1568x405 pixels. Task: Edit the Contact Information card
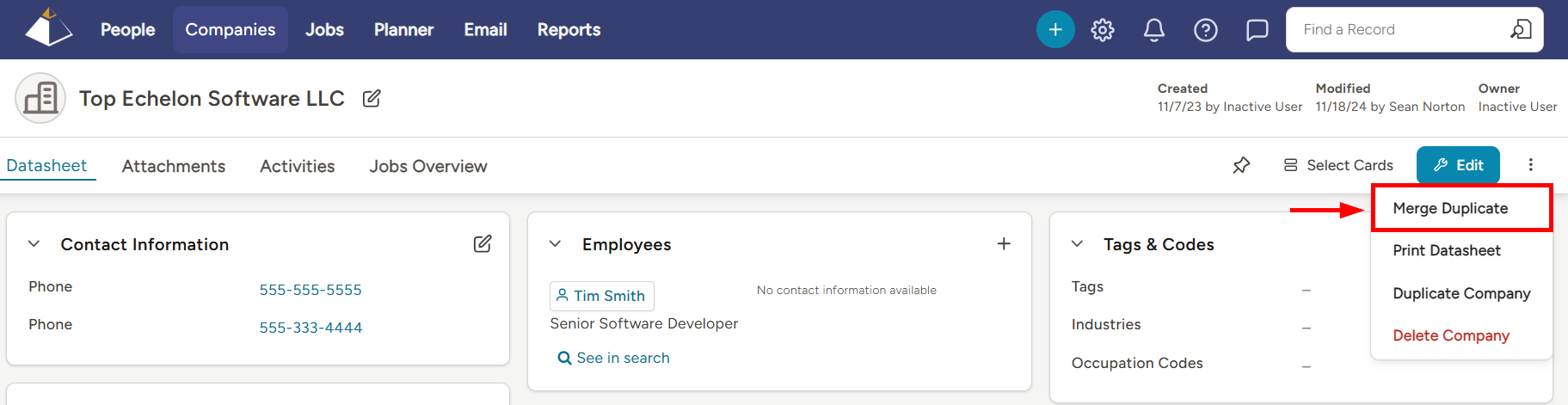[x=483, y=244]
